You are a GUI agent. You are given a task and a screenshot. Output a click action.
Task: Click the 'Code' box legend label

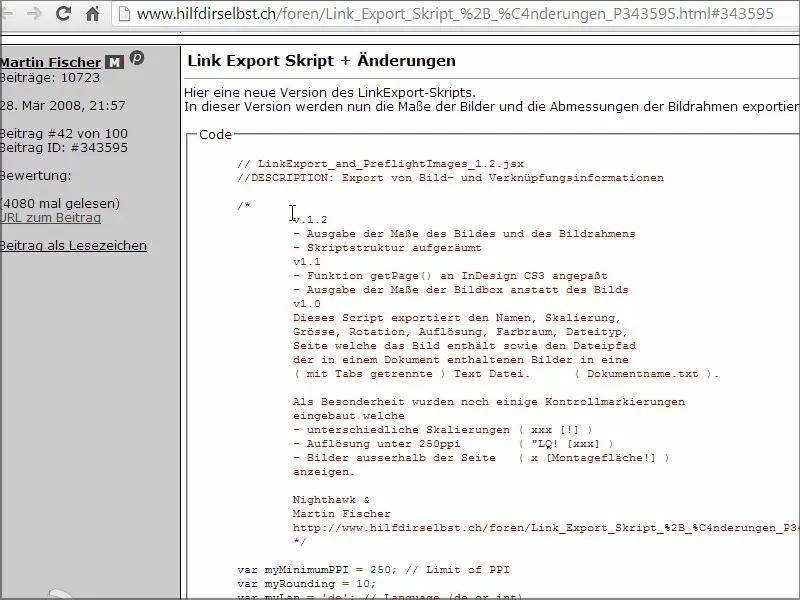[215, 135]
